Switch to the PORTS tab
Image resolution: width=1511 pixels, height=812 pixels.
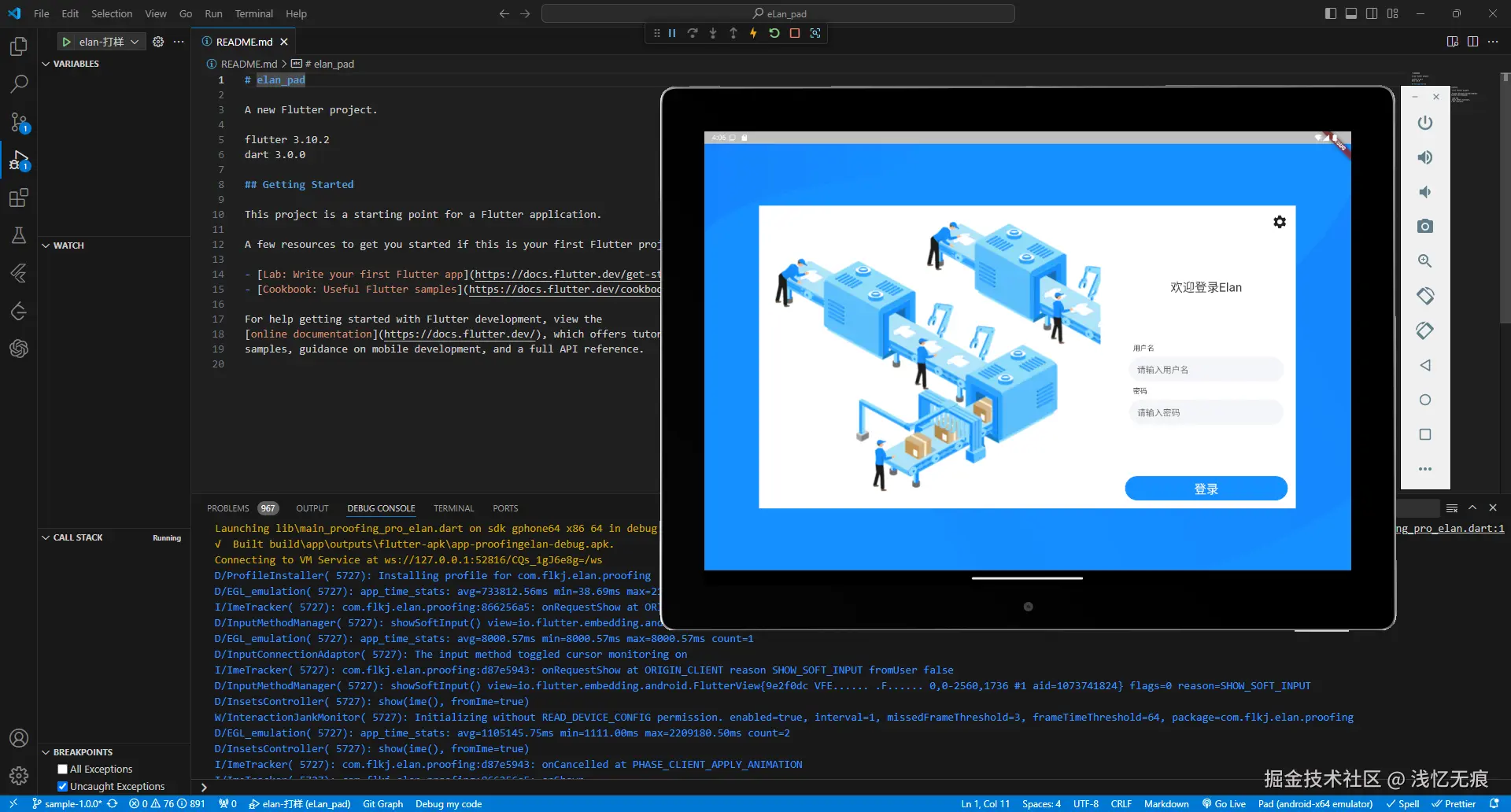tap(505, 508)
